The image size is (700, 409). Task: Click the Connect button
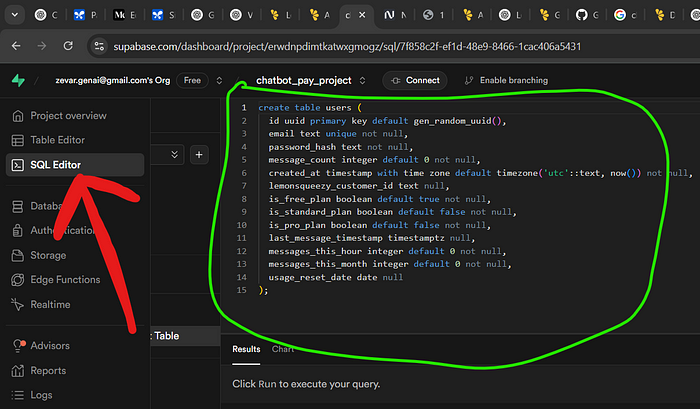point(415,80)
